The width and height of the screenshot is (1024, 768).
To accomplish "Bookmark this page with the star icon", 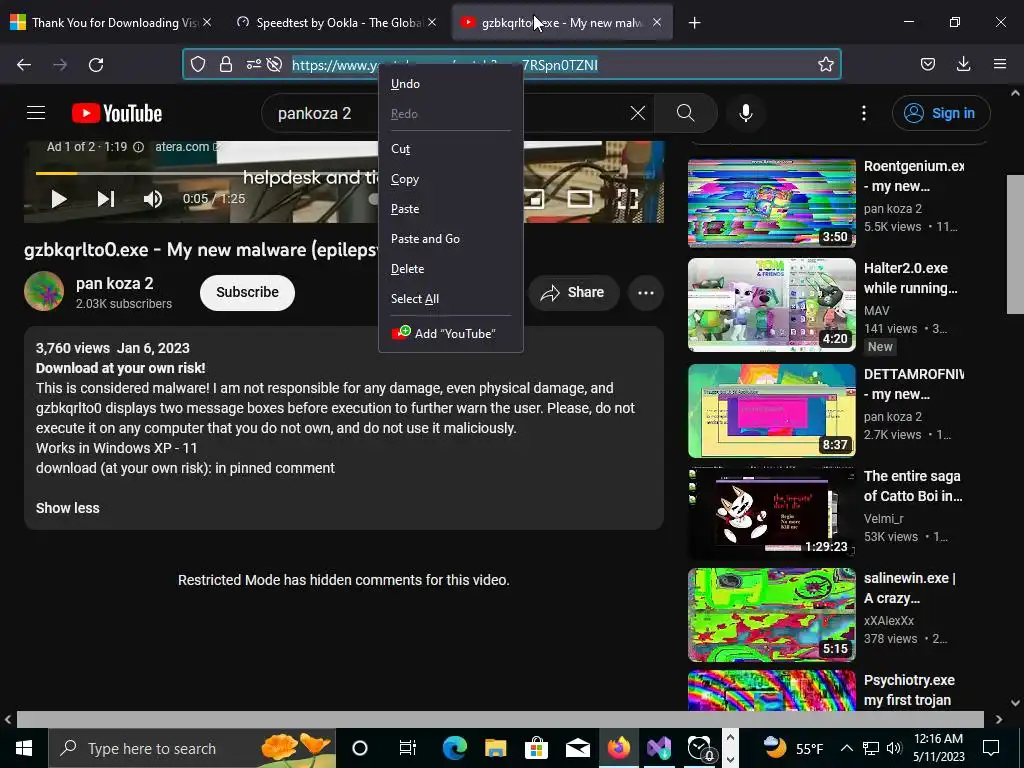I will (x=825, y=64).
